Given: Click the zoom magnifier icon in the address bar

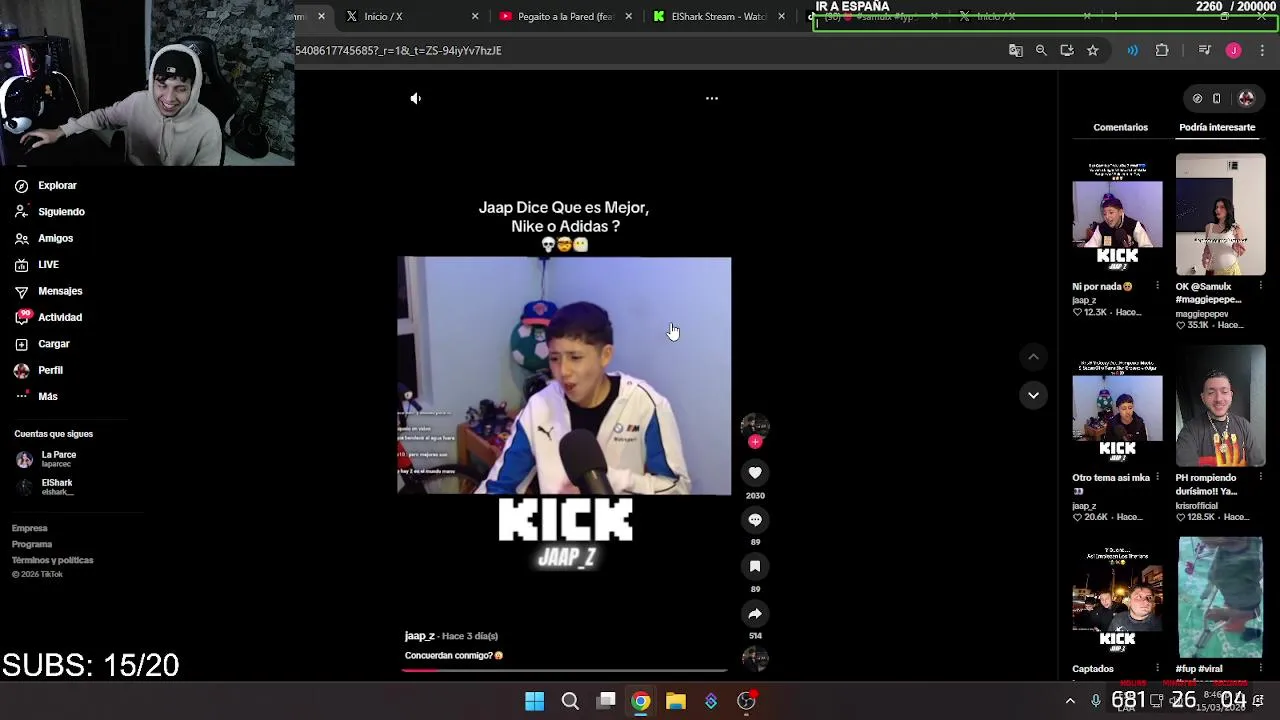Looking at the screenshot, I should pos(1041,50).
